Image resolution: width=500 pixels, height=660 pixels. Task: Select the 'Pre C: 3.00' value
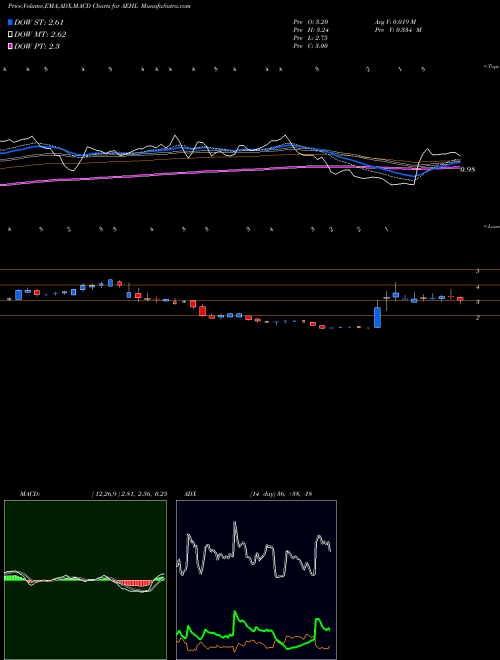(311, 45)
